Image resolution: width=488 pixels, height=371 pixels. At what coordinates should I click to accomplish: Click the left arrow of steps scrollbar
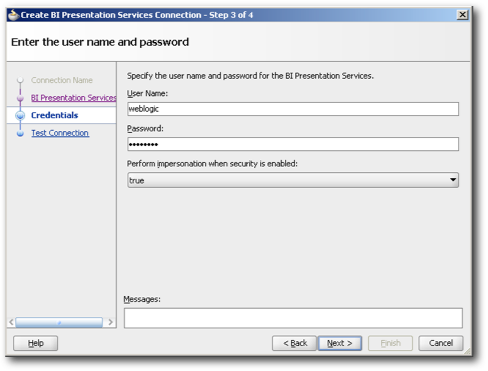pos(11,322)
